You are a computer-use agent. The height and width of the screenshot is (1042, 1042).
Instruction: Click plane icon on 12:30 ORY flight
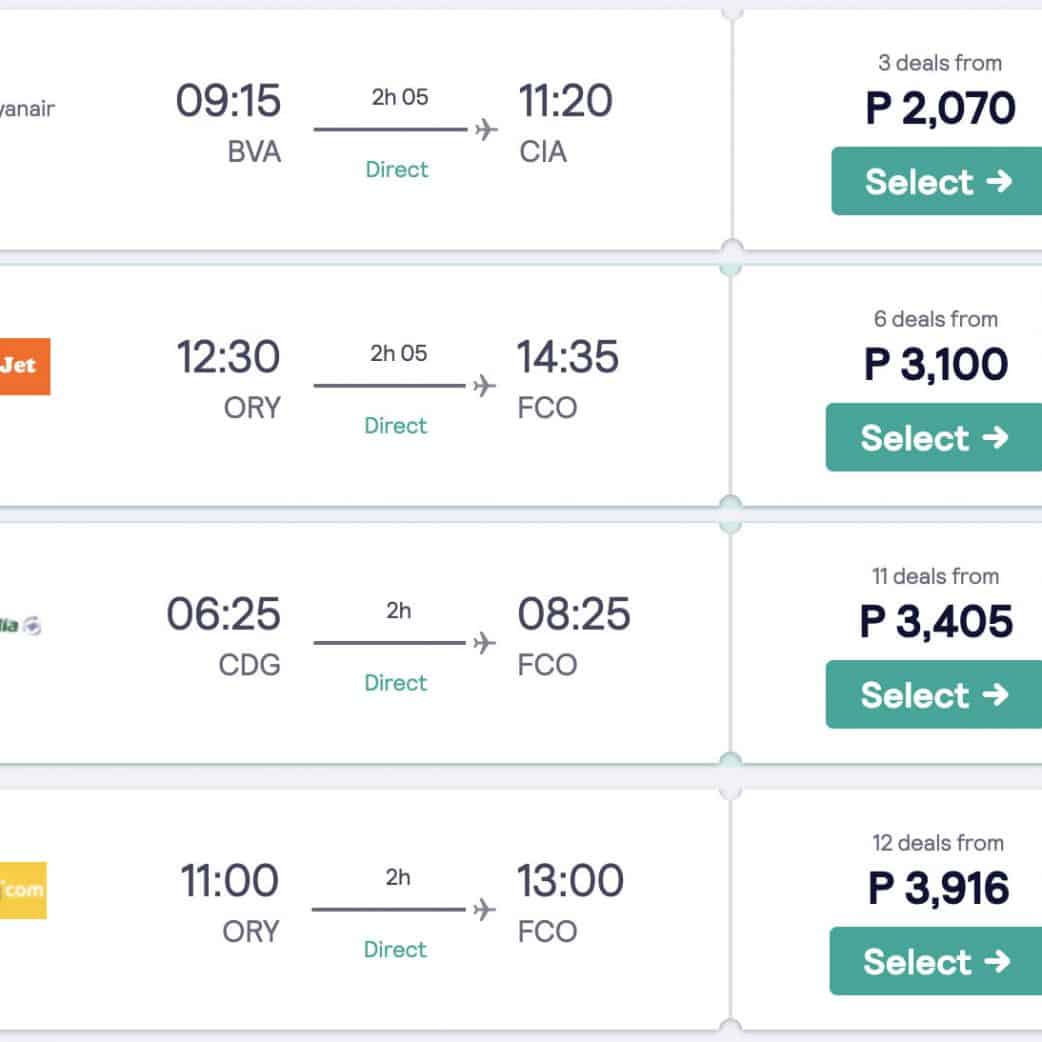click(x=485, y=386)
